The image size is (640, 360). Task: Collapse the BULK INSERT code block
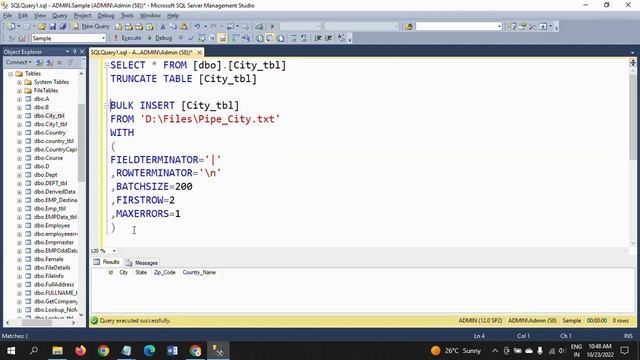point(107,105)
